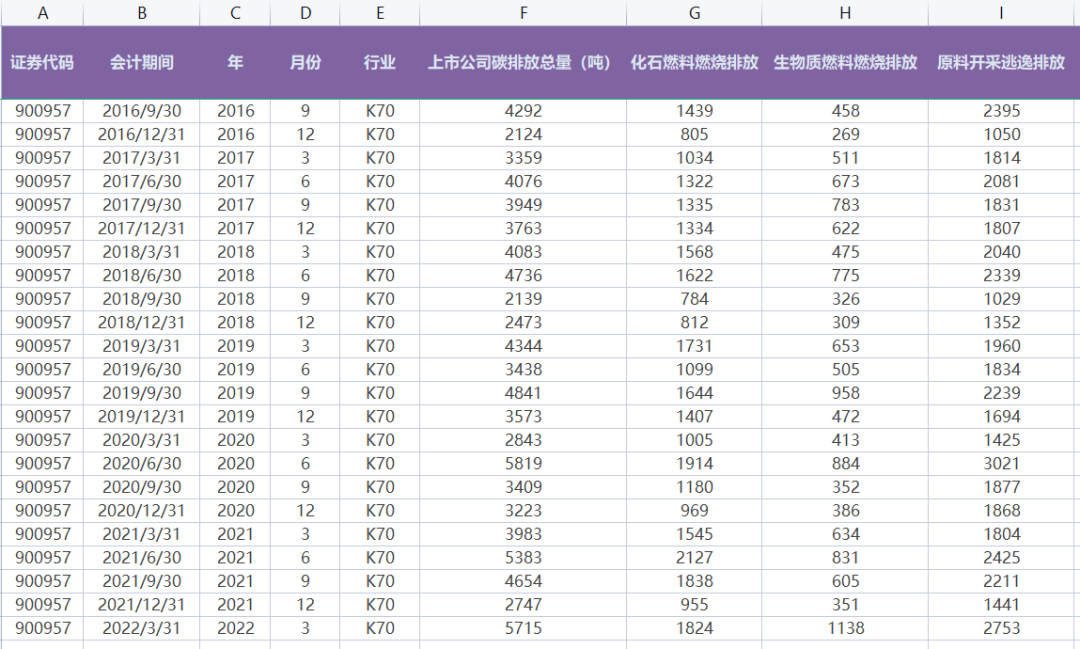Select column D header

(x=305, y=13)
